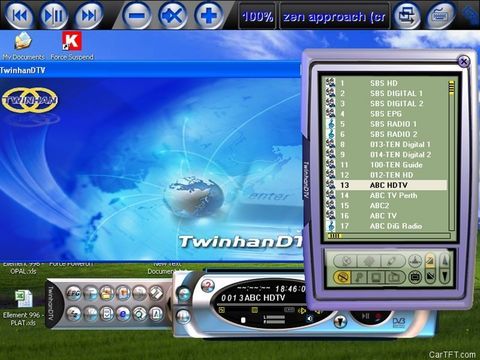This screenshot has height=360, width=480.
Task: Select channel 4 SBS EPG
Action: [386, 114]
